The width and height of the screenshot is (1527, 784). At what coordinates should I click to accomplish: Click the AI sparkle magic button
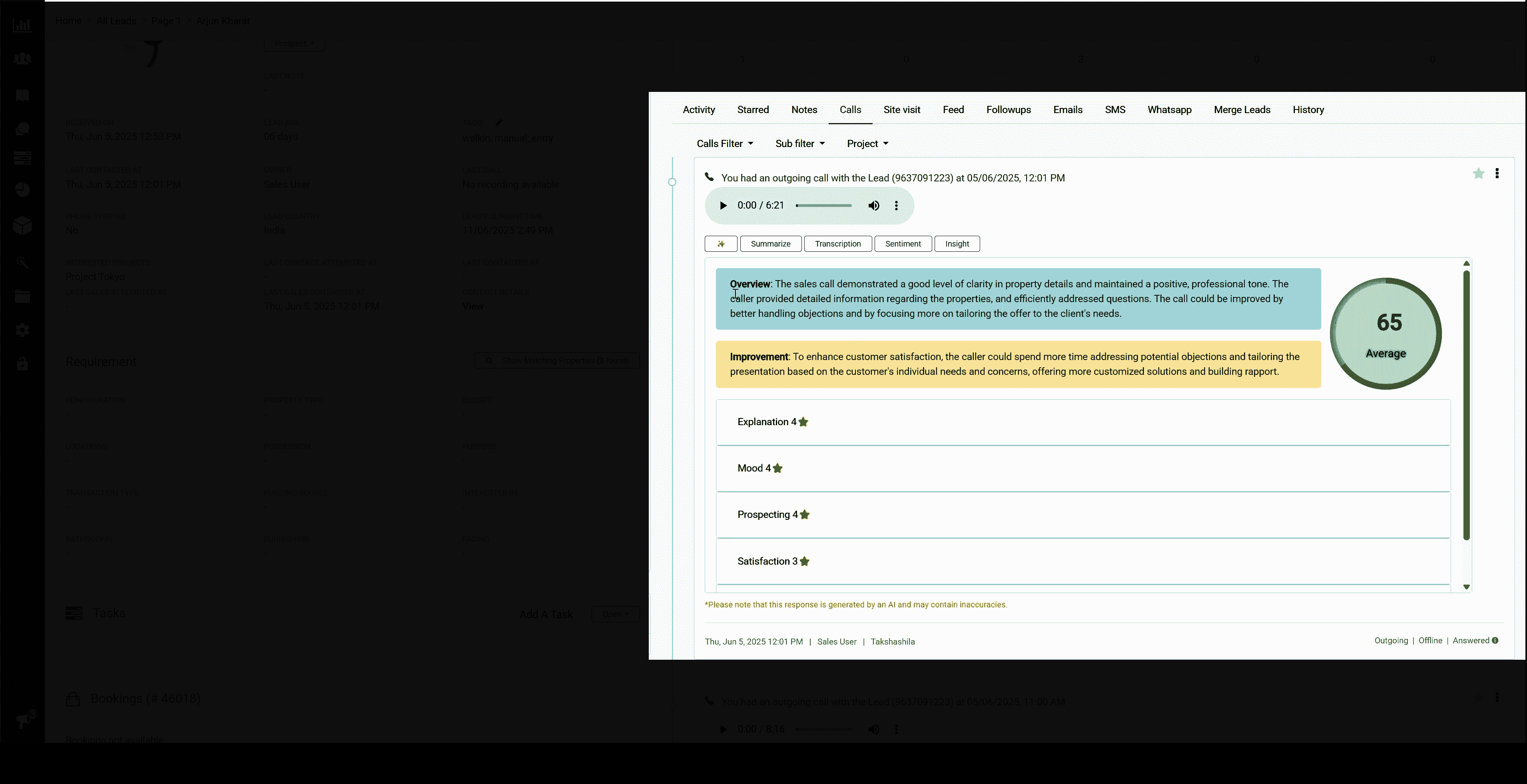(x=721, y=244)
